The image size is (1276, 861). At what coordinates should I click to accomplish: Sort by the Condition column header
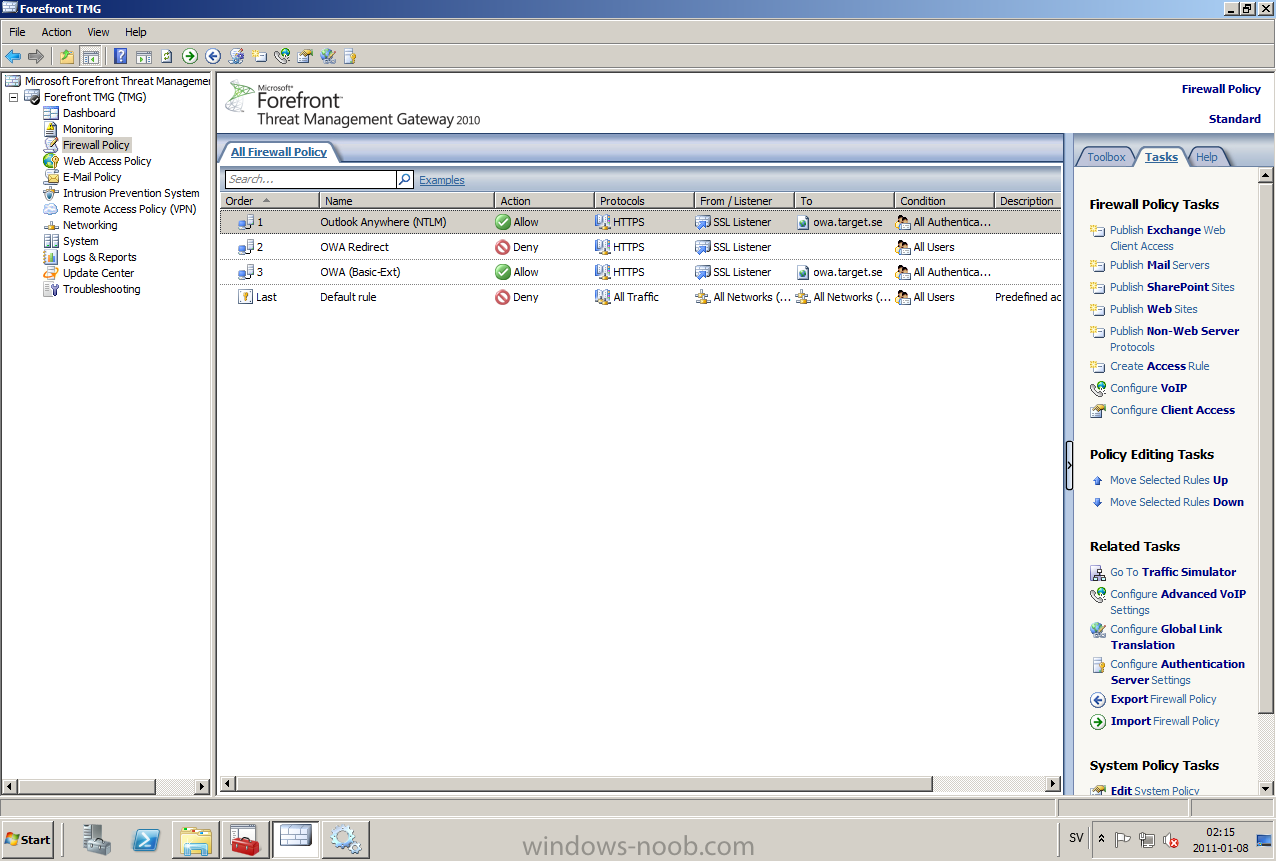pyautogui.click(x=944, y=201)
